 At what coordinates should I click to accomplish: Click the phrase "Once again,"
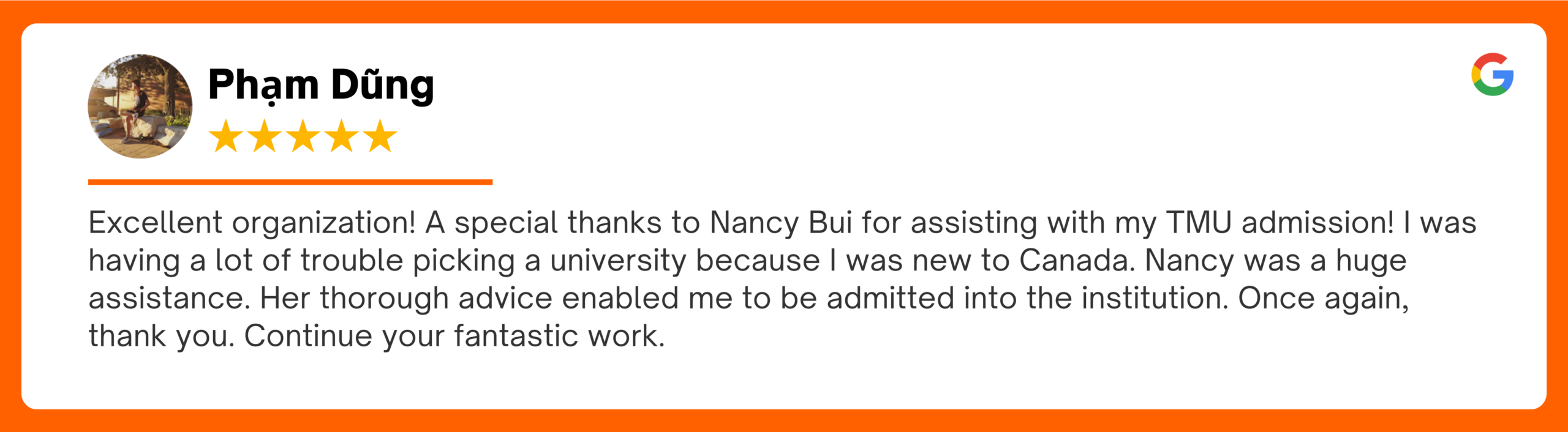coord(1324,299)
